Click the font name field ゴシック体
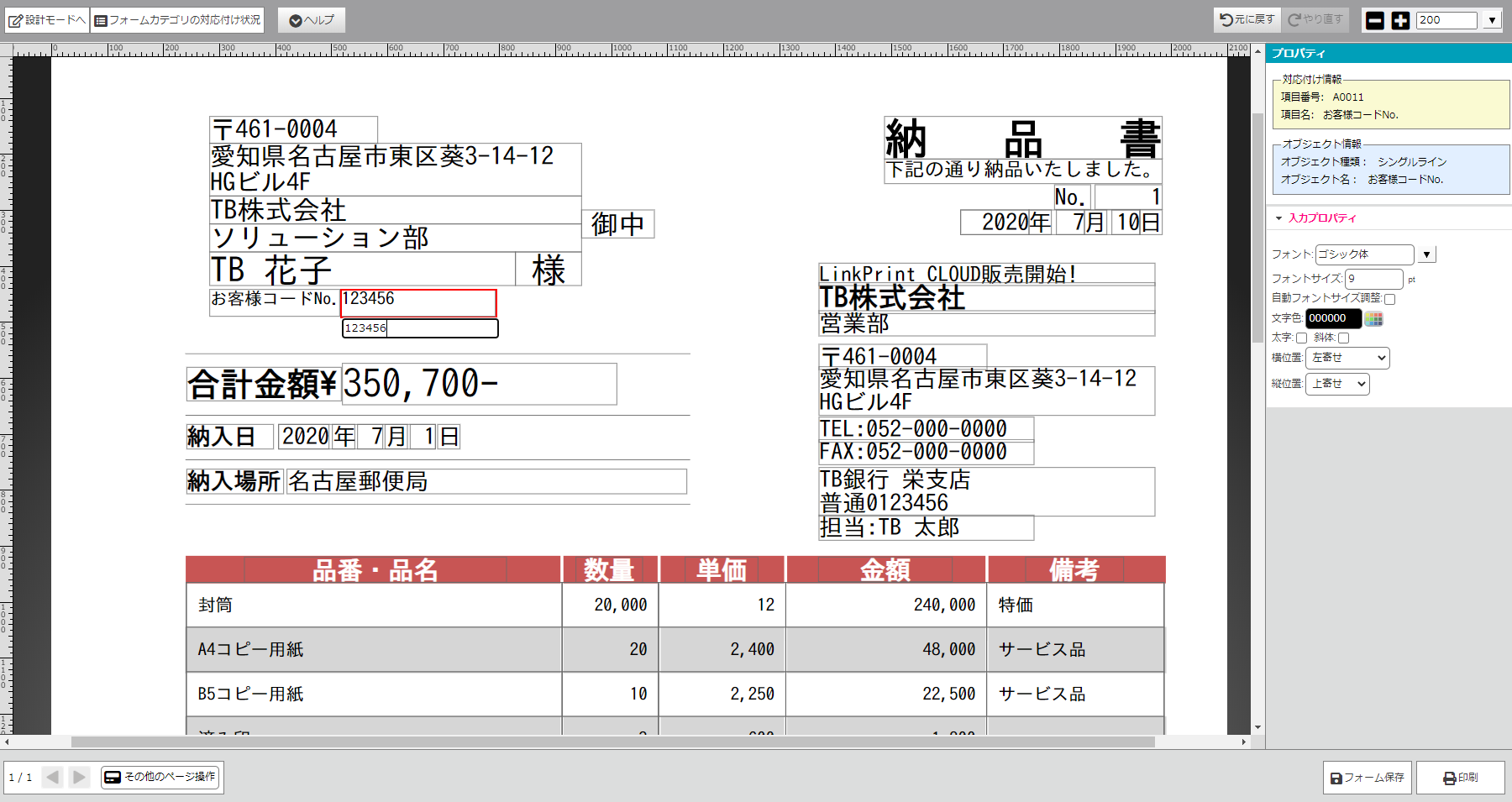The image size is (1512, 802). click(1364, 254)
